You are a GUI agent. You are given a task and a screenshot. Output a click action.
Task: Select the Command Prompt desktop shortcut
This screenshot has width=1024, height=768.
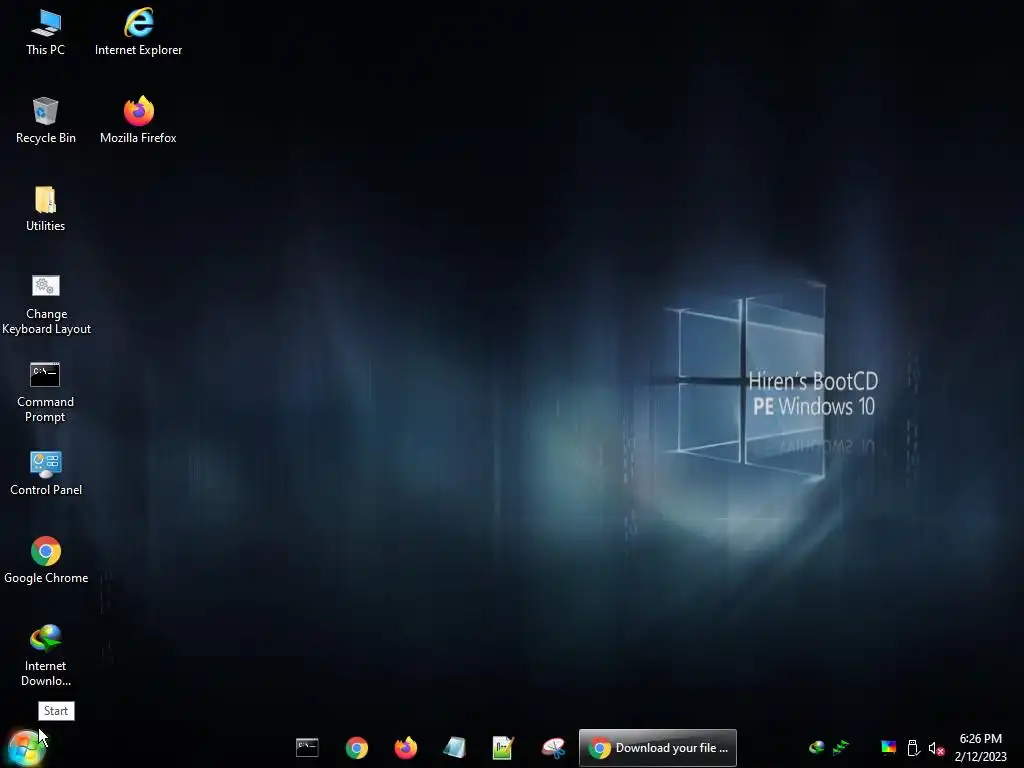click(x=46, y=393)
